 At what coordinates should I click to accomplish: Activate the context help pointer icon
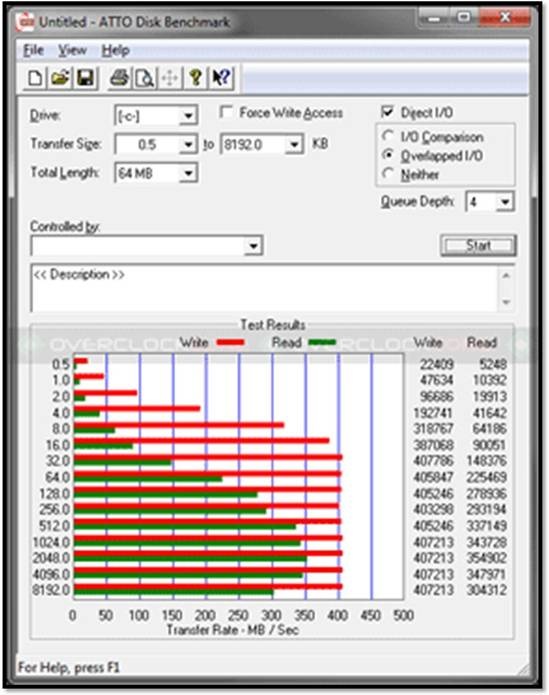click(221, 78)
